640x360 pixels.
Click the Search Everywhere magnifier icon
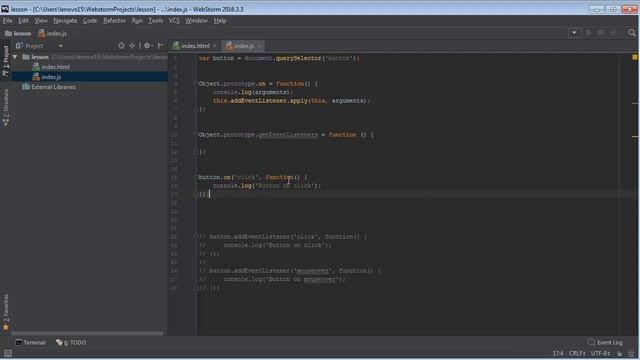pos(632,33)
